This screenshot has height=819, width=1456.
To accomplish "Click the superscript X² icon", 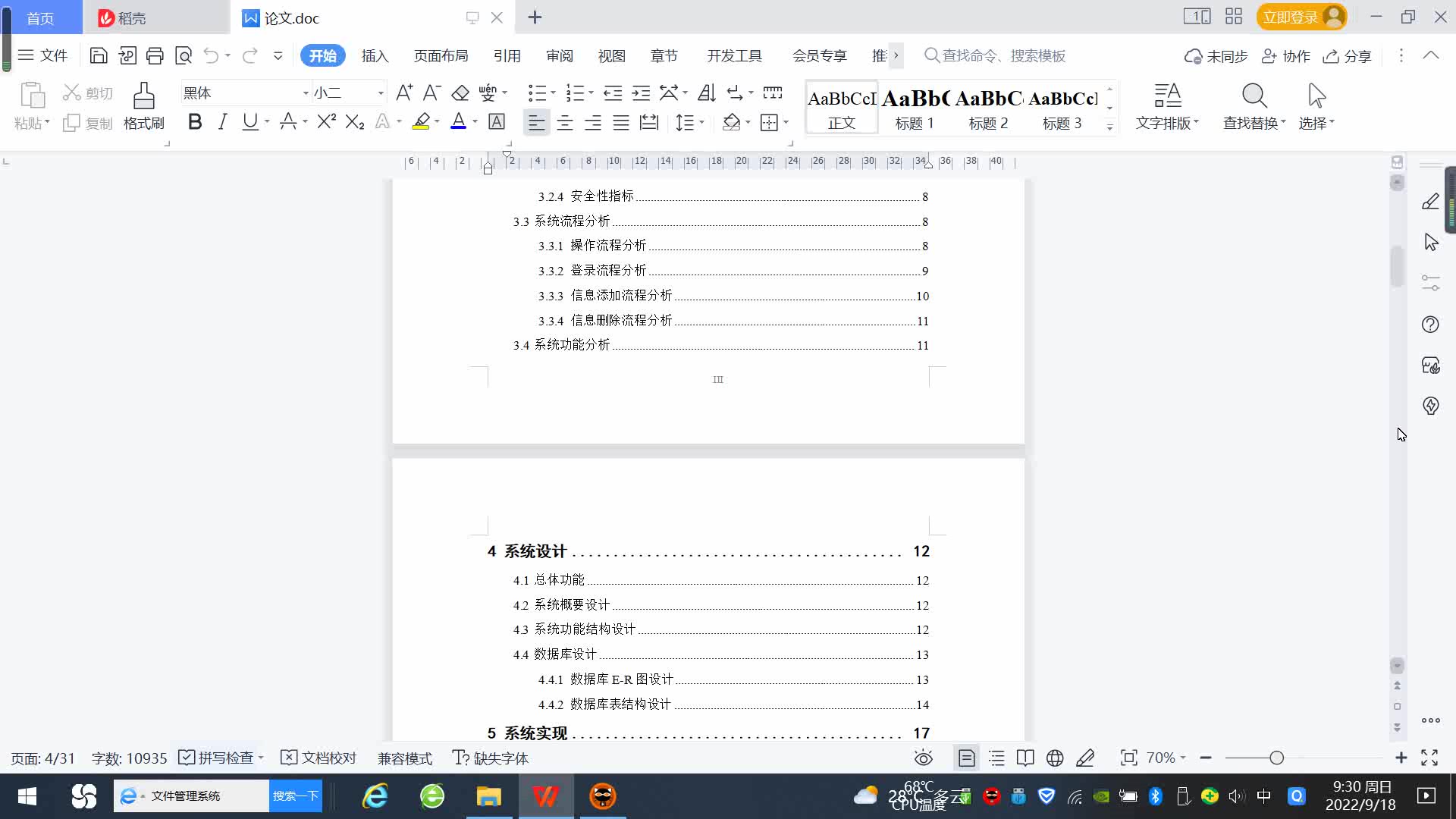I will click(326, 122).
